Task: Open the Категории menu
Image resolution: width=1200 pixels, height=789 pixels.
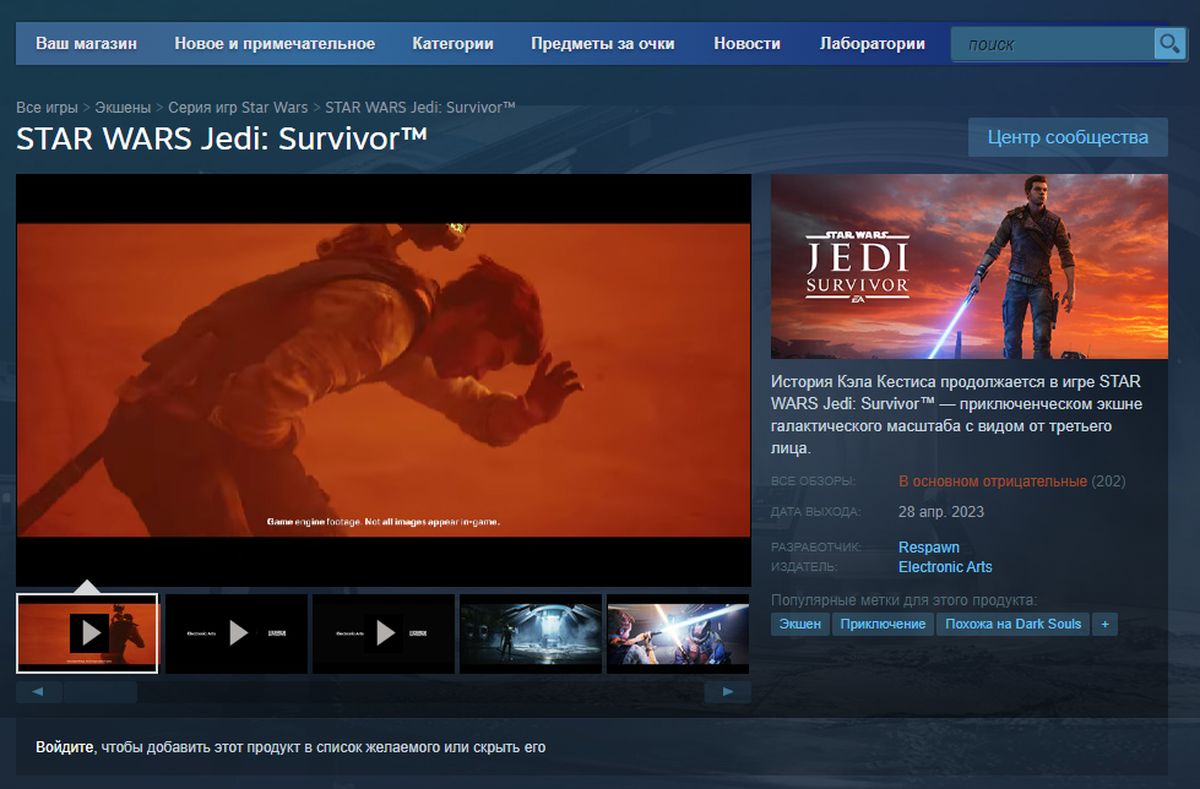Action: point(453,44)
